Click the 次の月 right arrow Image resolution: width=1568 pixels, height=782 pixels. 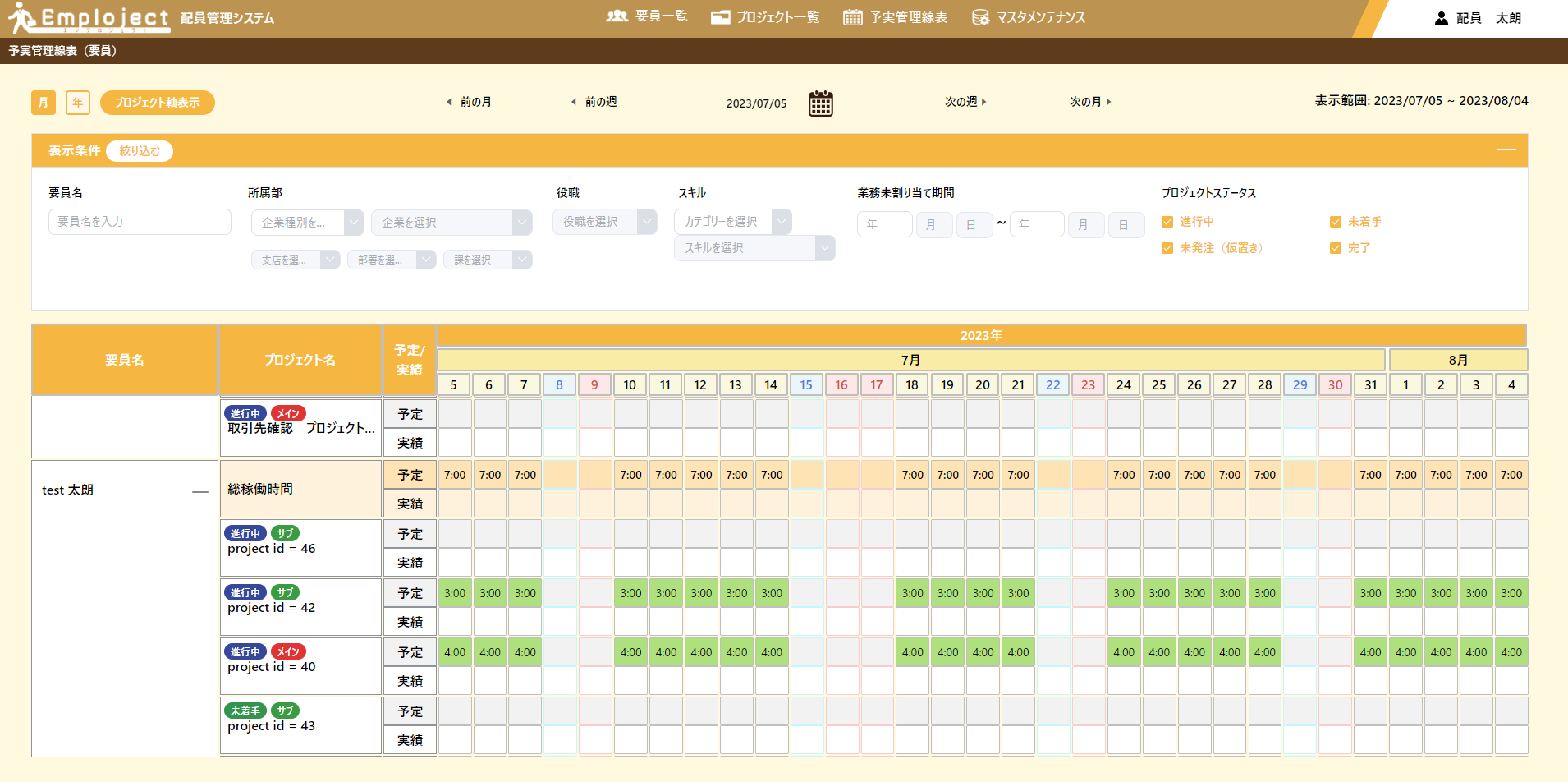[x=1108, y=102]
